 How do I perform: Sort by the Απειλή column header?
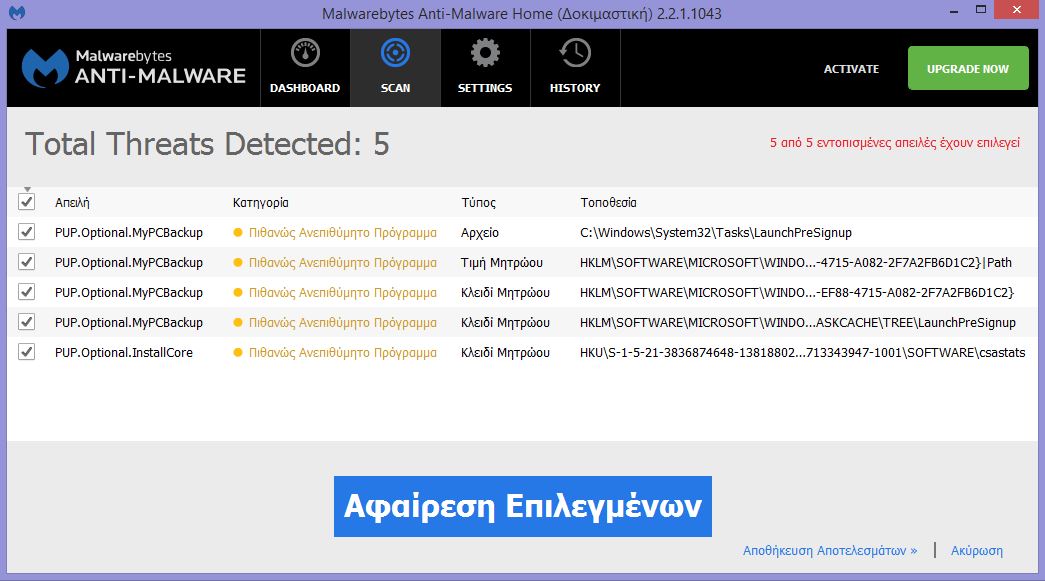[72, 203]
